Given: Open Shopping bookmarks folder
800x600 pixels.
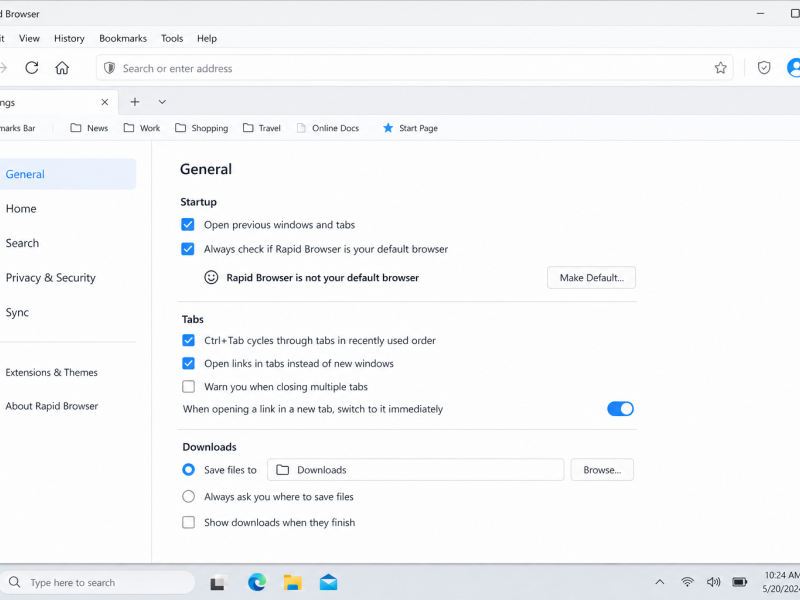Looking at the screenshot, I should [x=202, y=128].
